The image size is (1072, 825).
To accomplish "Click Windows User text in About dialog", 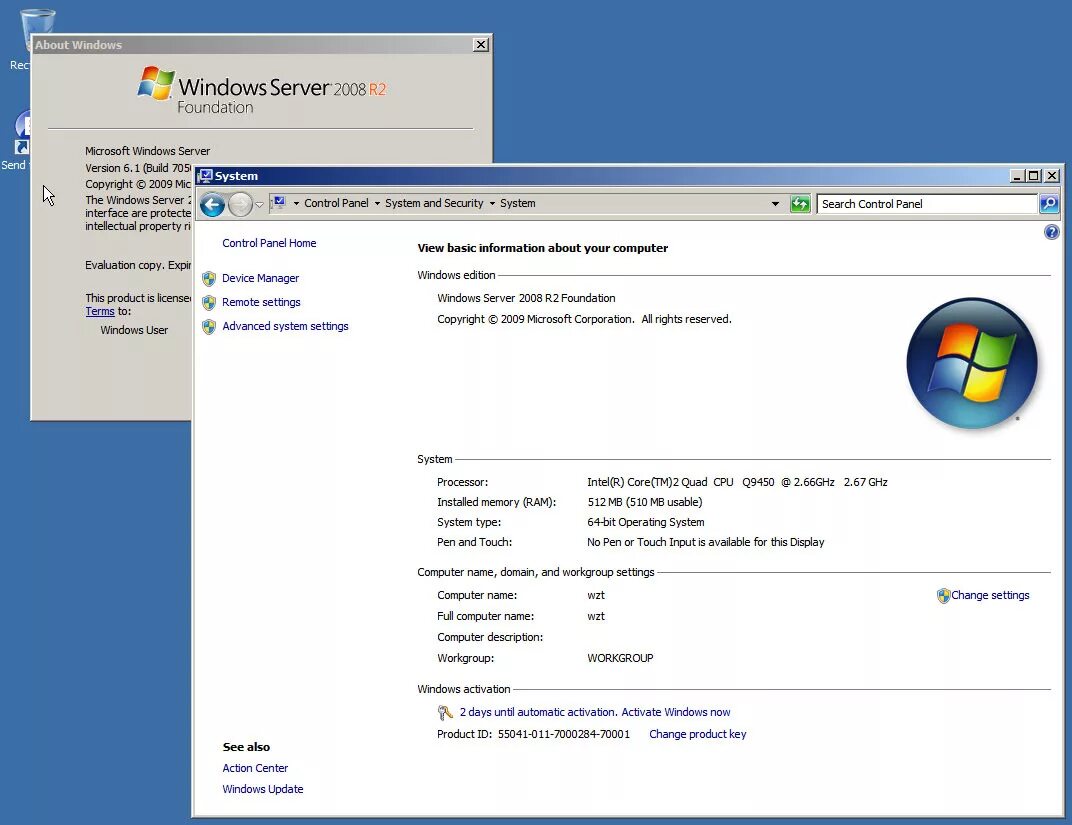I will 134,330.
